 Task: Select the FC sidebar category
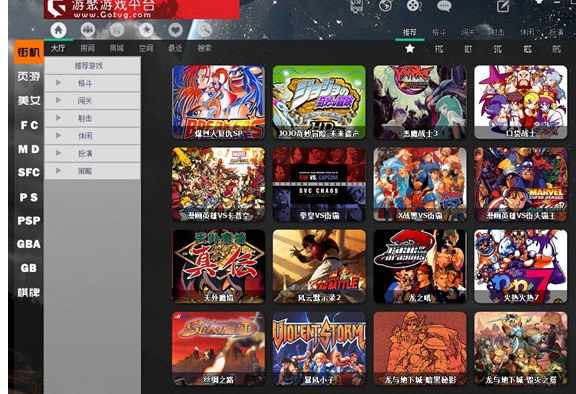click(29, 125)
